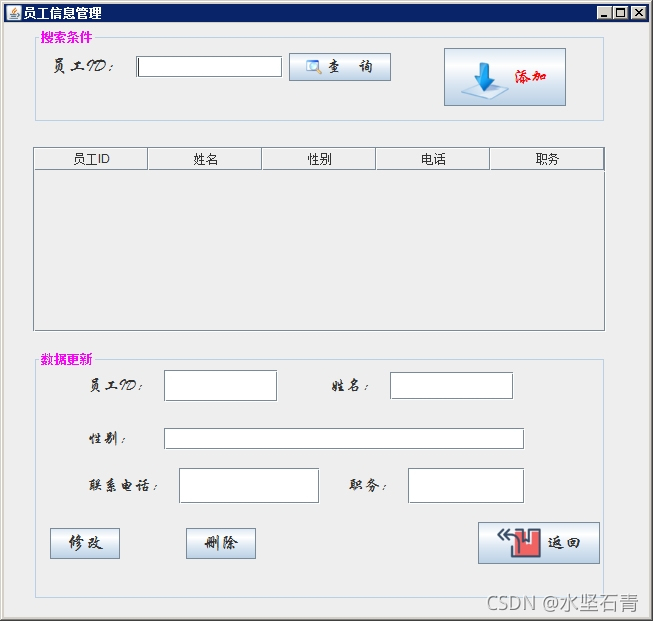This screenshot has height=621, width=653.
Task: Click the 姓名 table column header
Action: coord(205,159)
